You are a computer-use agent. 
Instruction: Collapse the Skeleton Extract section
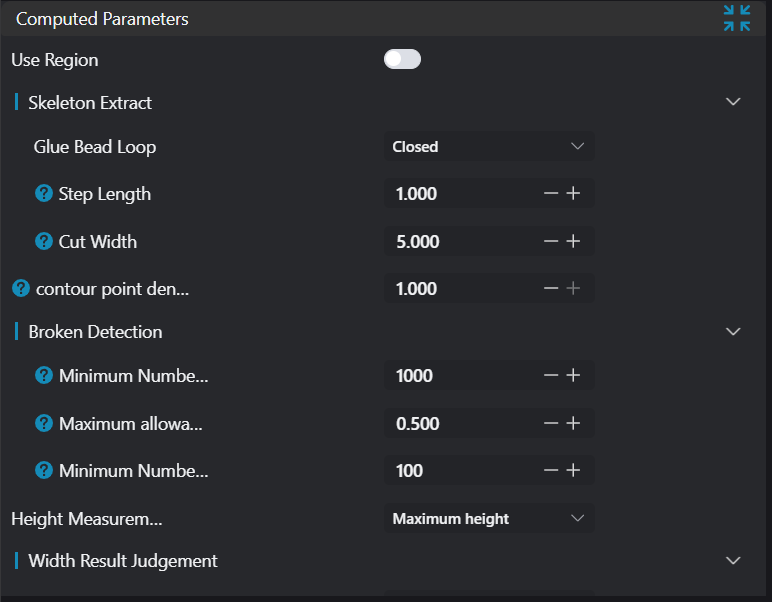[x=733, y=102]
